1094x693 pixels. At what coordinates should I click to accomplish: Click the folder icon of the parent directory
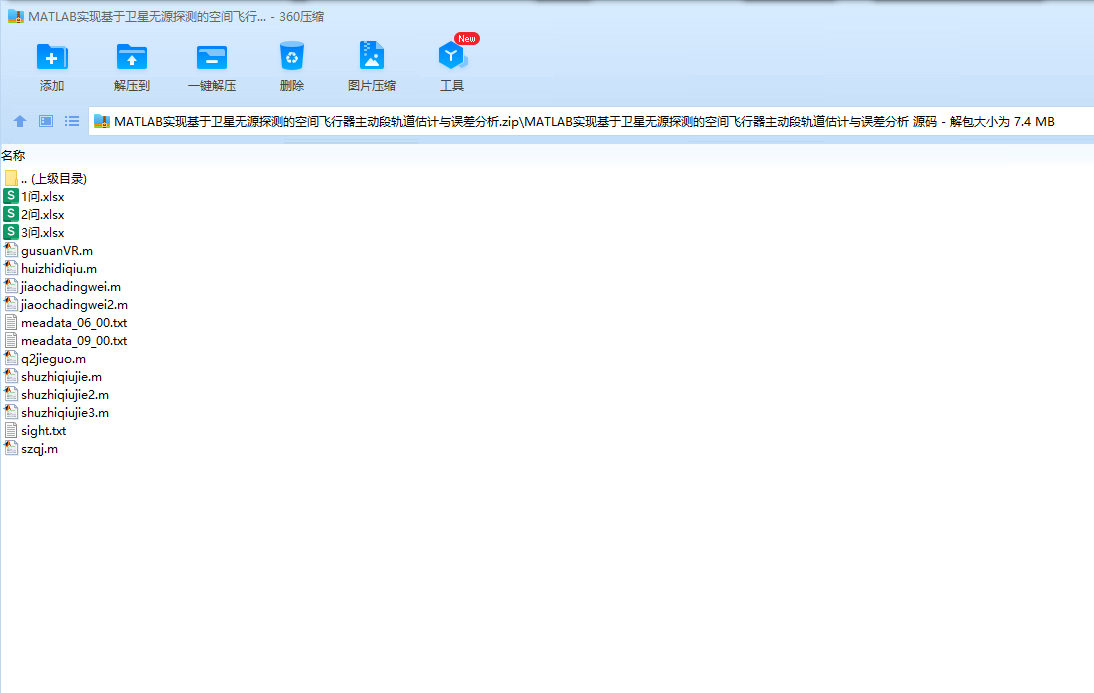10,178
